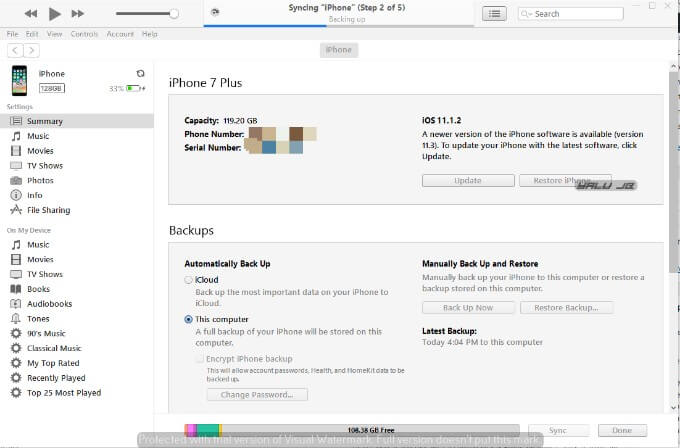Screen dimensions: 680x448
Task: Click the Search input field
Action: pos(571,14)
